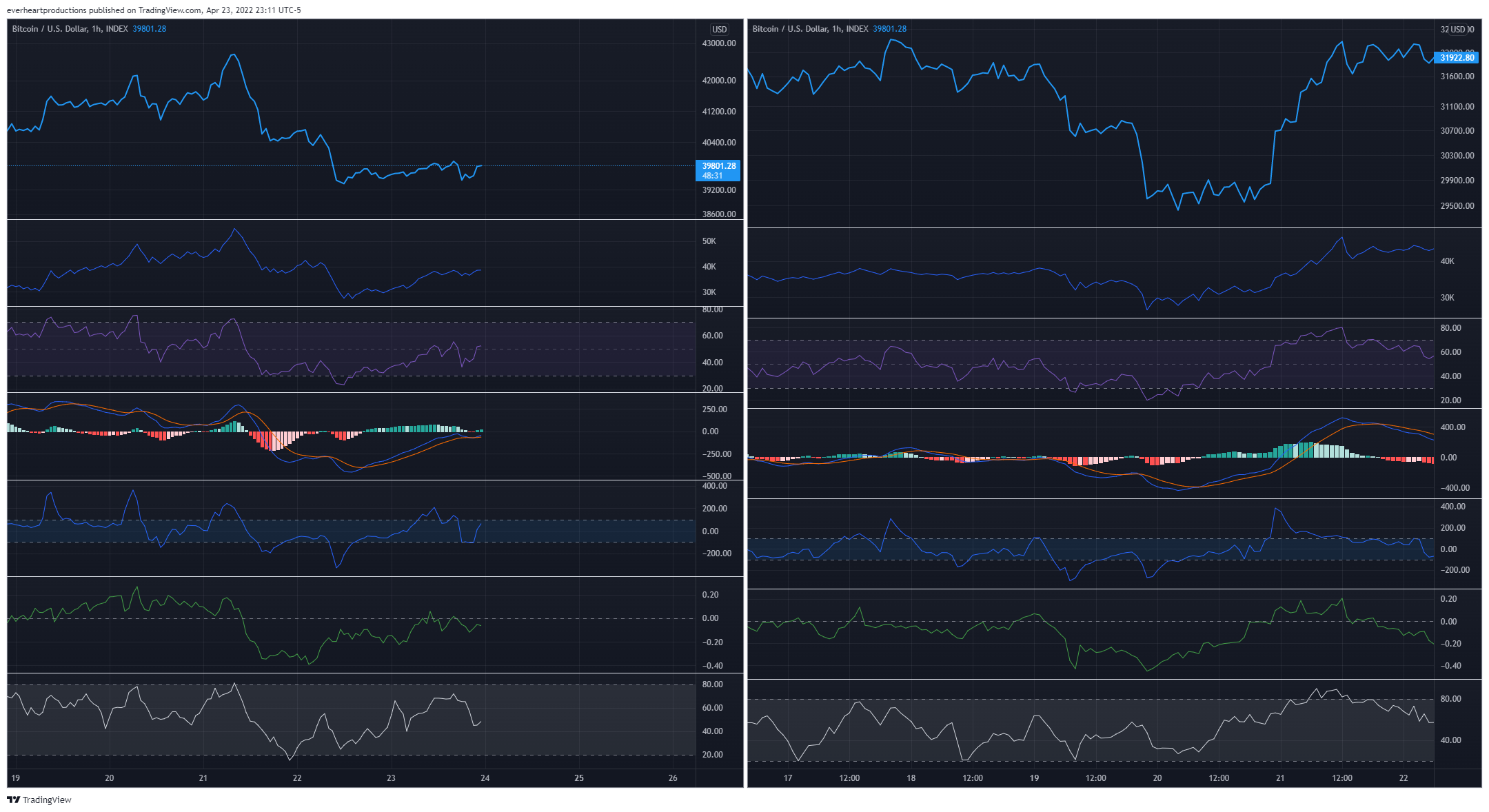Select date 23 on left time axis
This screenshot has height=812, width=1489.
(391, 778)
